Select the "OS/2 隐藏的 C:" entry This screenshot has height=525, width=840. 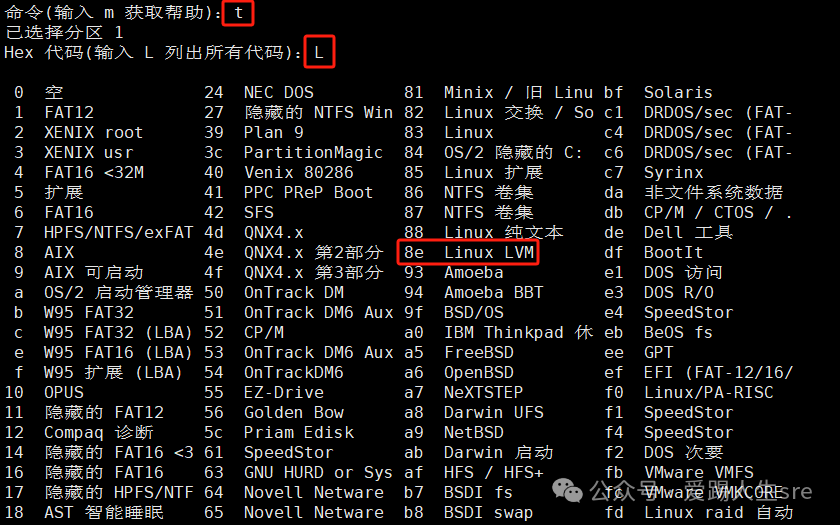(513, 153)
